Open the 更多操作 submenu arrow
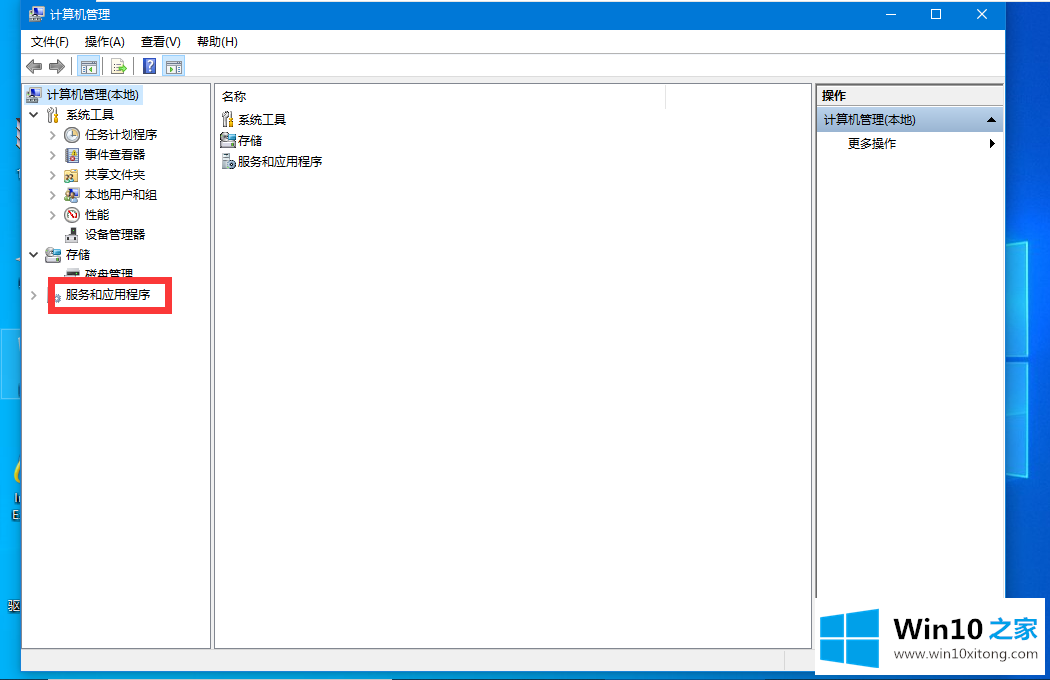This screenshot has width=1050, height=680. 992,143
